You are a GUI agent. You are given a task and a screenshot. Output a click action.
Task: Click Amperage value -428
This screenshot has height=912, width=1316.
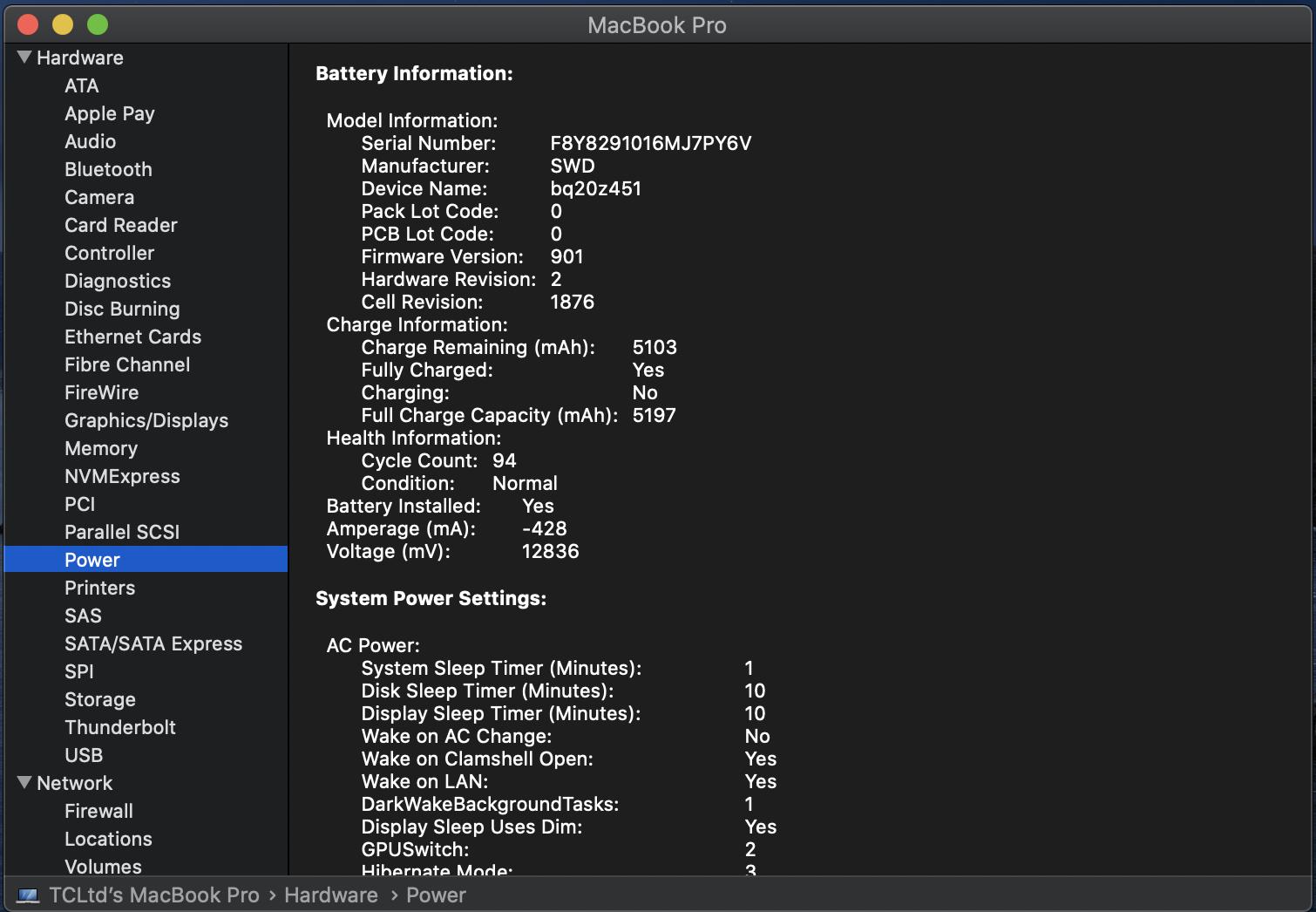coord(544,528)
